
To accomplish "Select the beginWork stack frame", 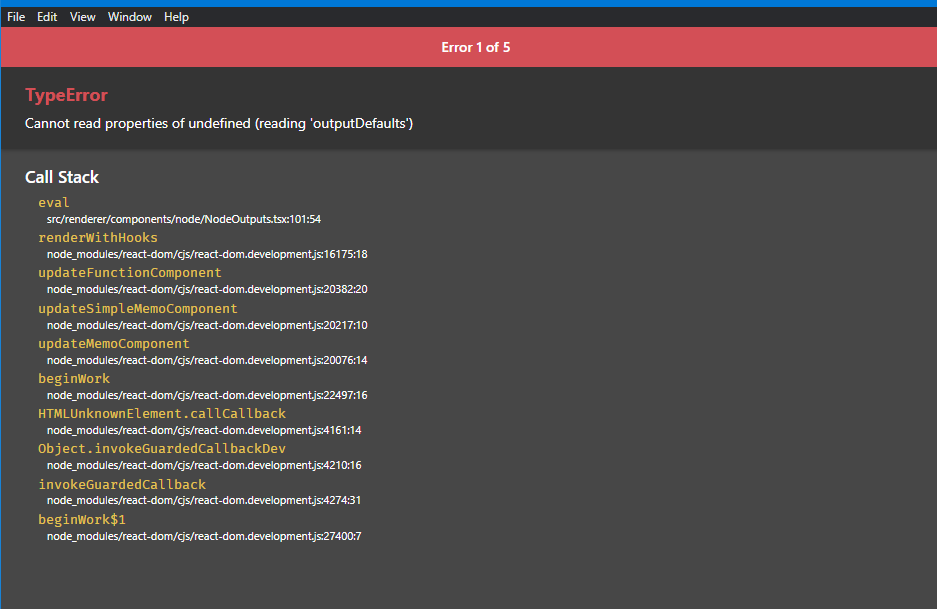I will [73, 378].
